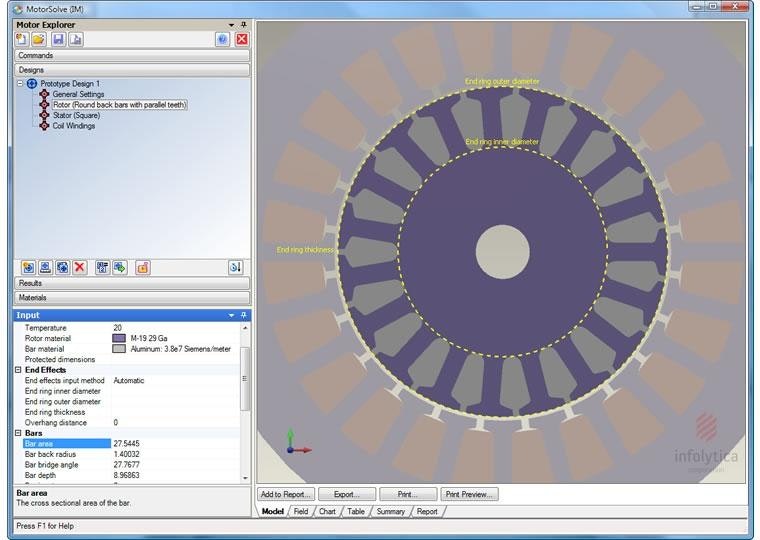Click the Print... button

click(408, 494)
